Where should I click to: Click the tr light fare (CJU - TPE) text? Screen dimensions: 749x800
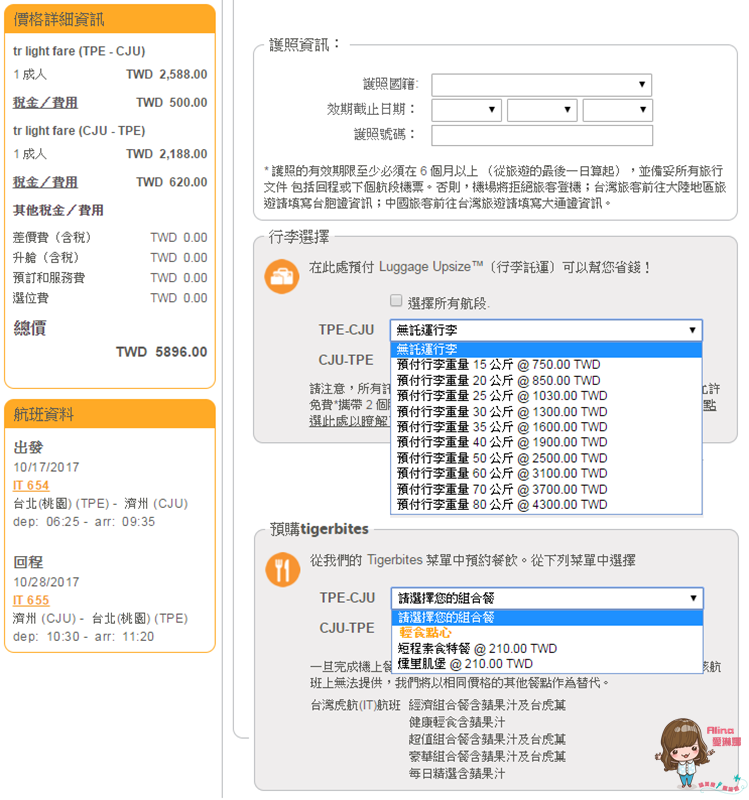coord(79,131)
